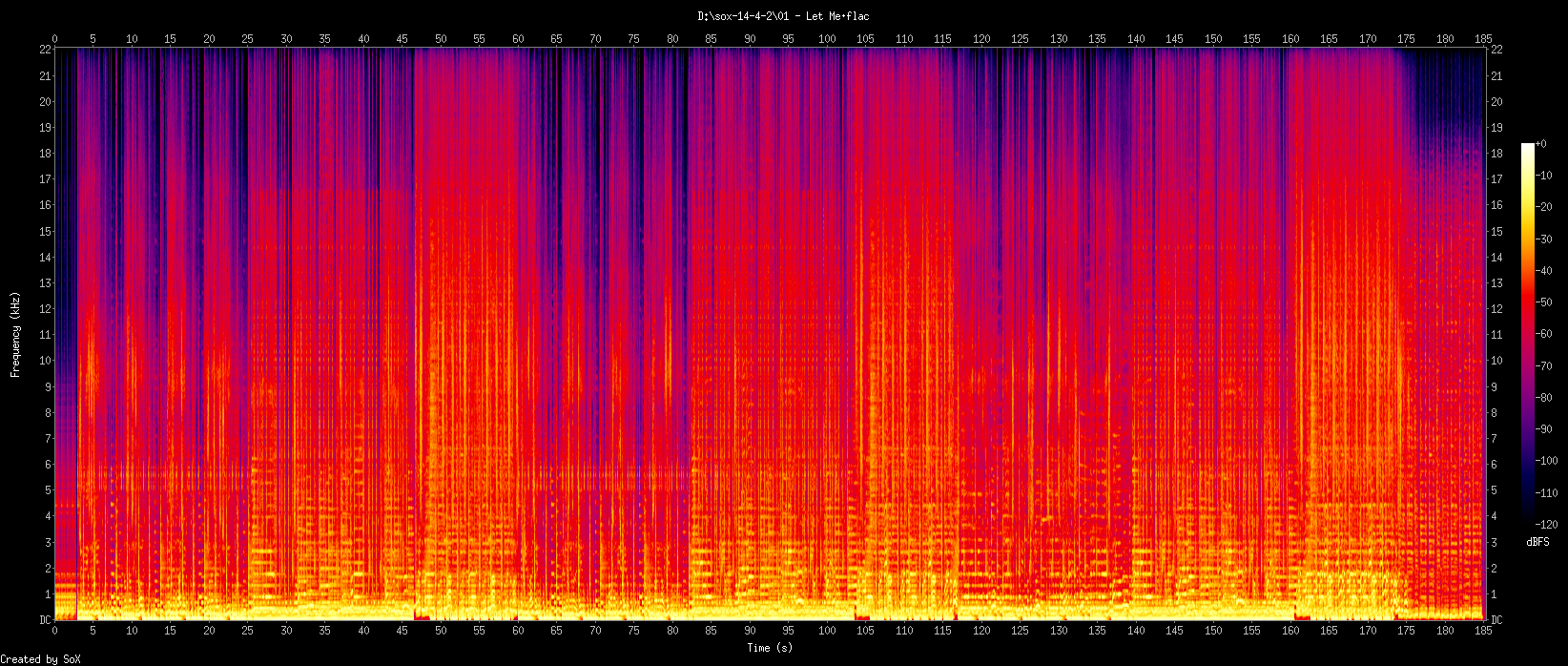Click the '-110' label on the dBFS scale

(x=1548, y=493)
